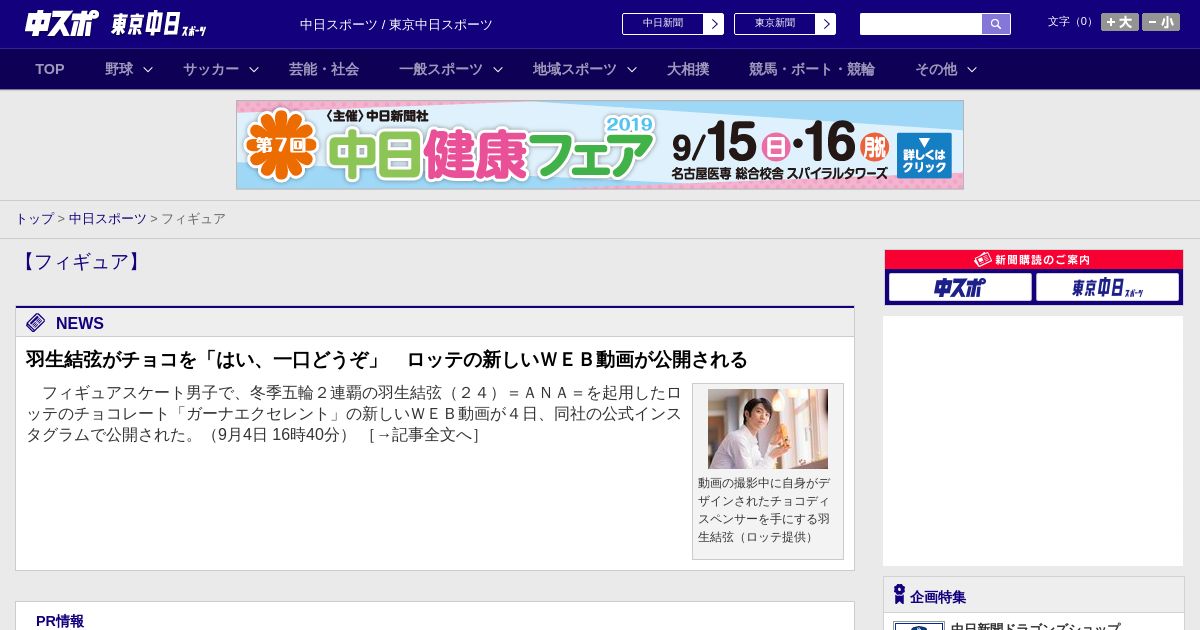Click arrow next to 中日新聞 button

[714, 24]
